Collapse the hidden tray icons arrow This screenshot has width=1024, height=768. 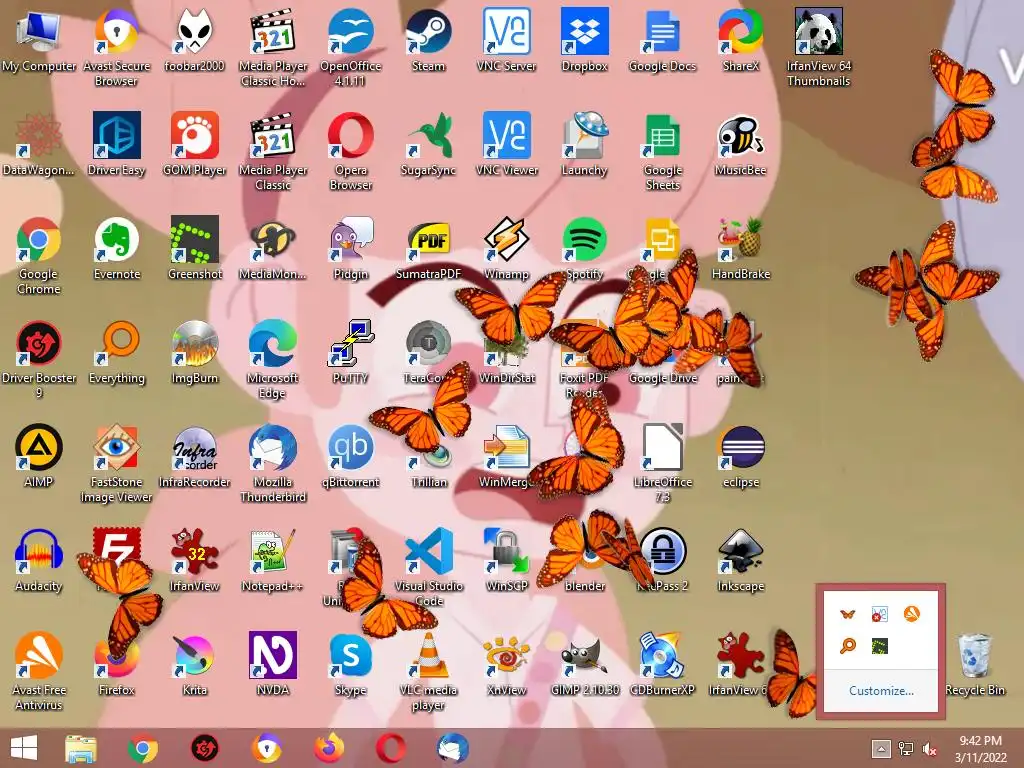point(880,748)
